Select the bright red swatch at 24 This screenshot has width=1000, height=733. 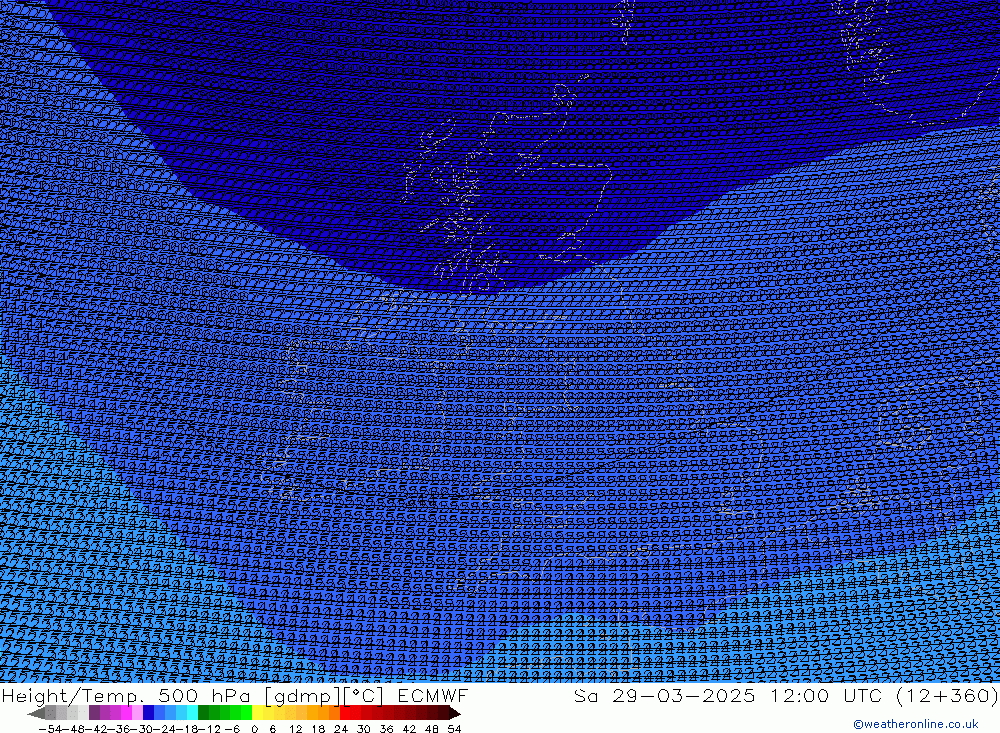(345, 713)
